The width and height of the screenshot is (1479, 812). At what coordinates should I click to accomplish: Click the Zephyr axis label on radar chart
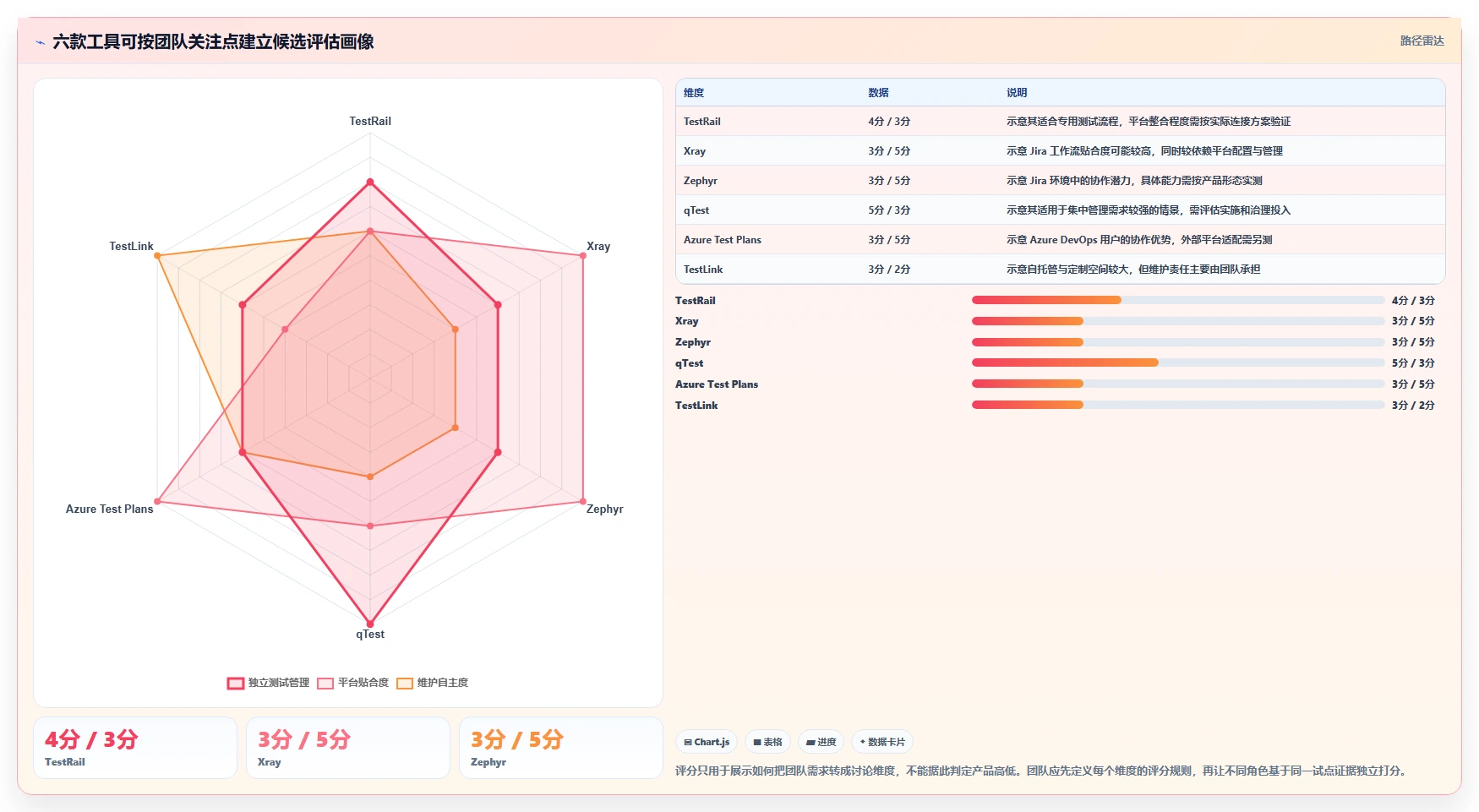tap(605, 509)
